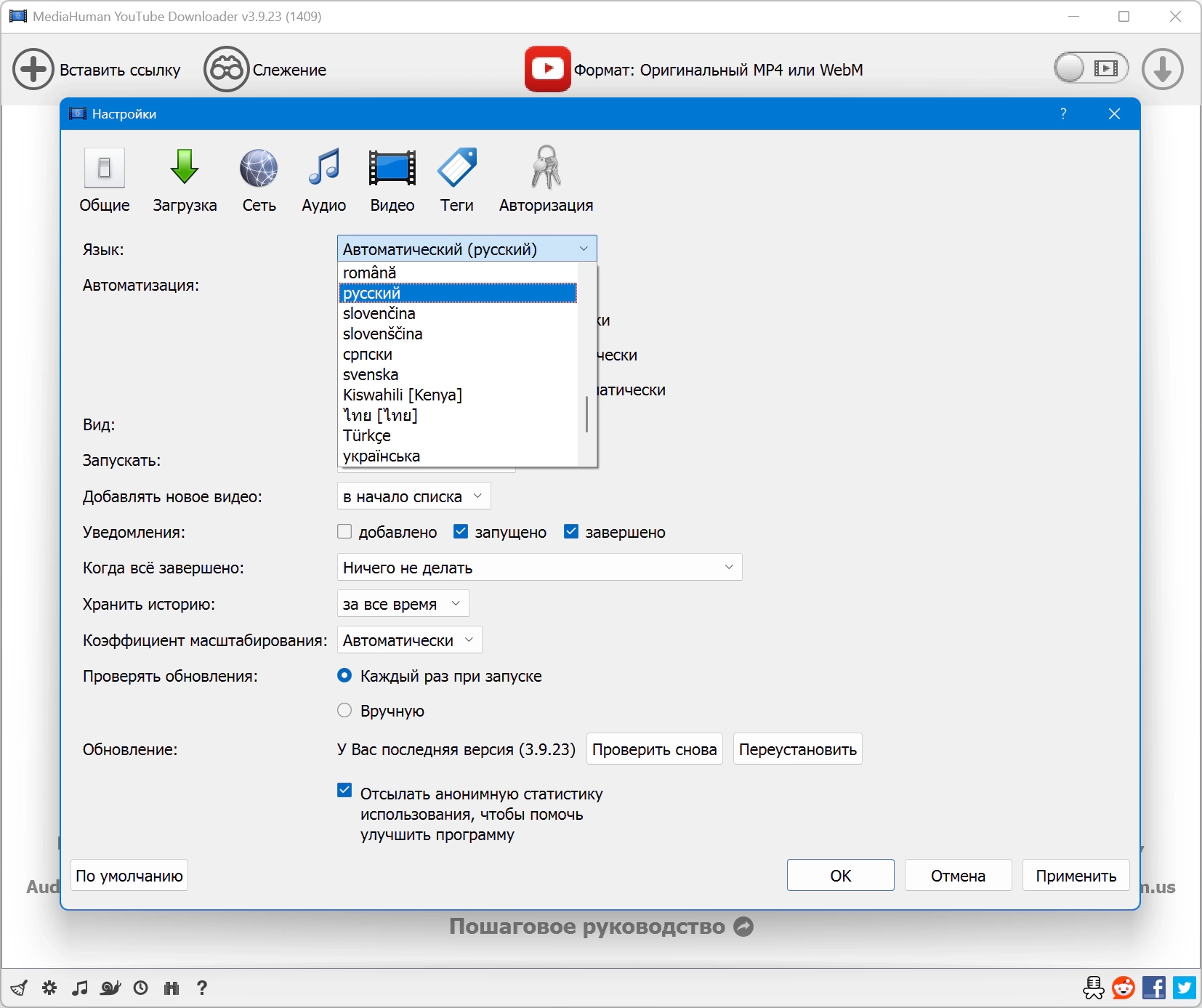Uncheck the завершено notification checkbox
Image resolution: width=1202 pixels, height=1008 pixels.
click(571, 532)
